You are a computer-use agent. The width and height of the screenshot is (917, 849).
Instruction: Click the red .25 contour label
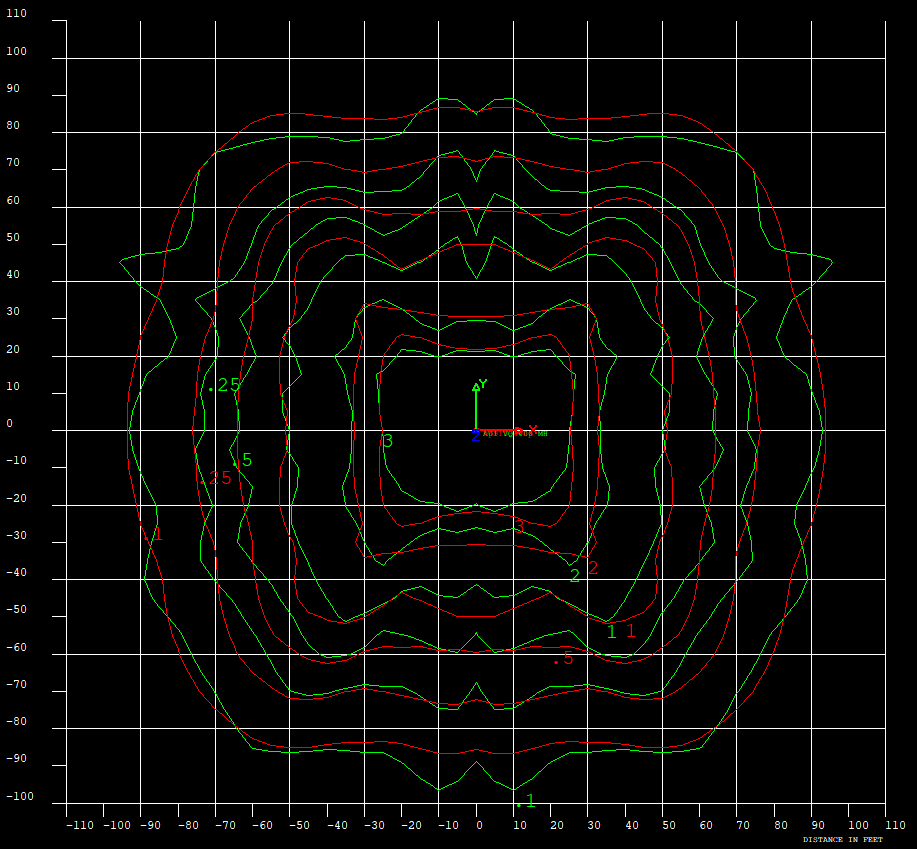(x=215, y=478)
